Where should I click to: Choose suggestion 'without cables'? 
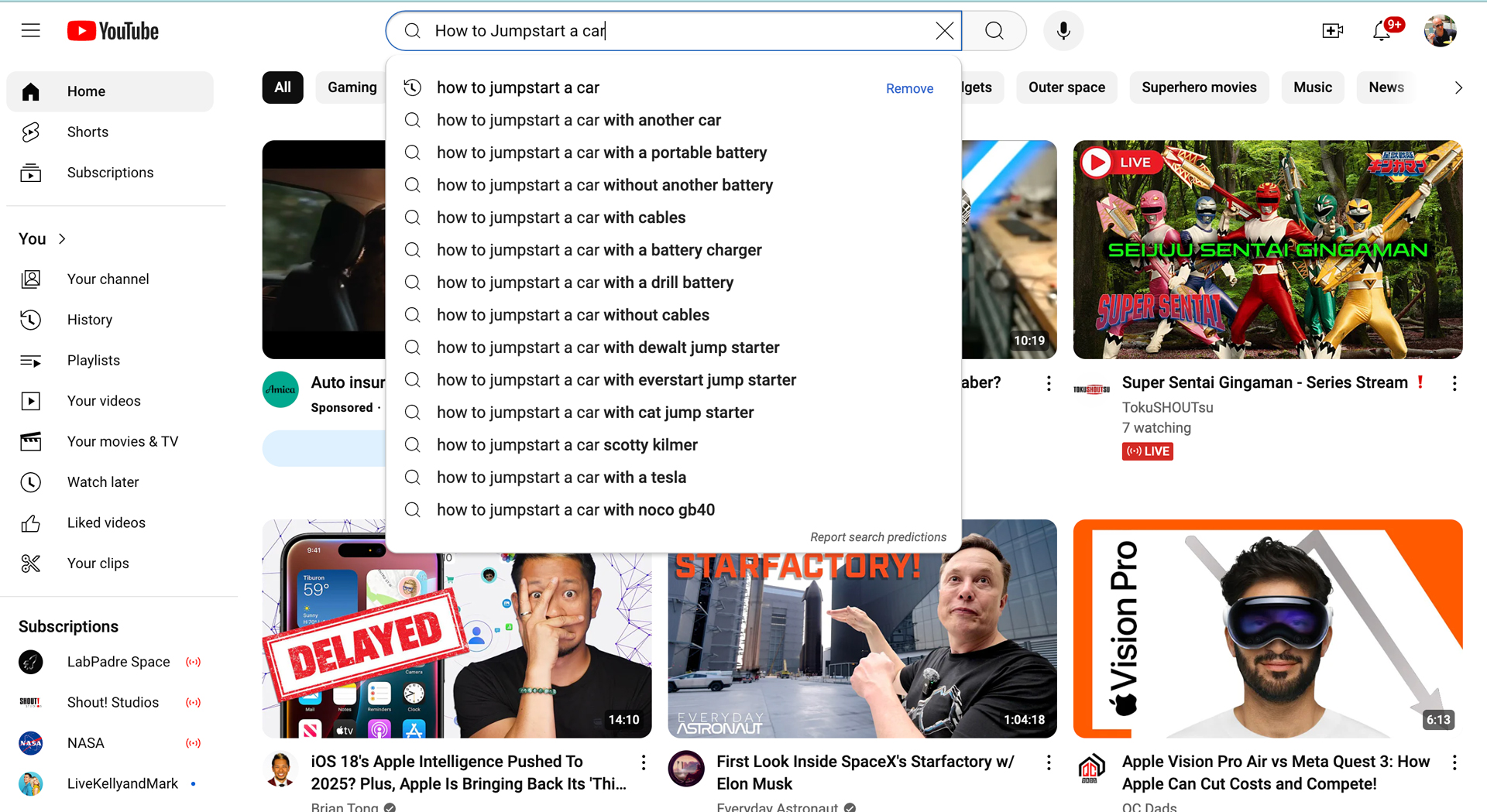(674, 315)
